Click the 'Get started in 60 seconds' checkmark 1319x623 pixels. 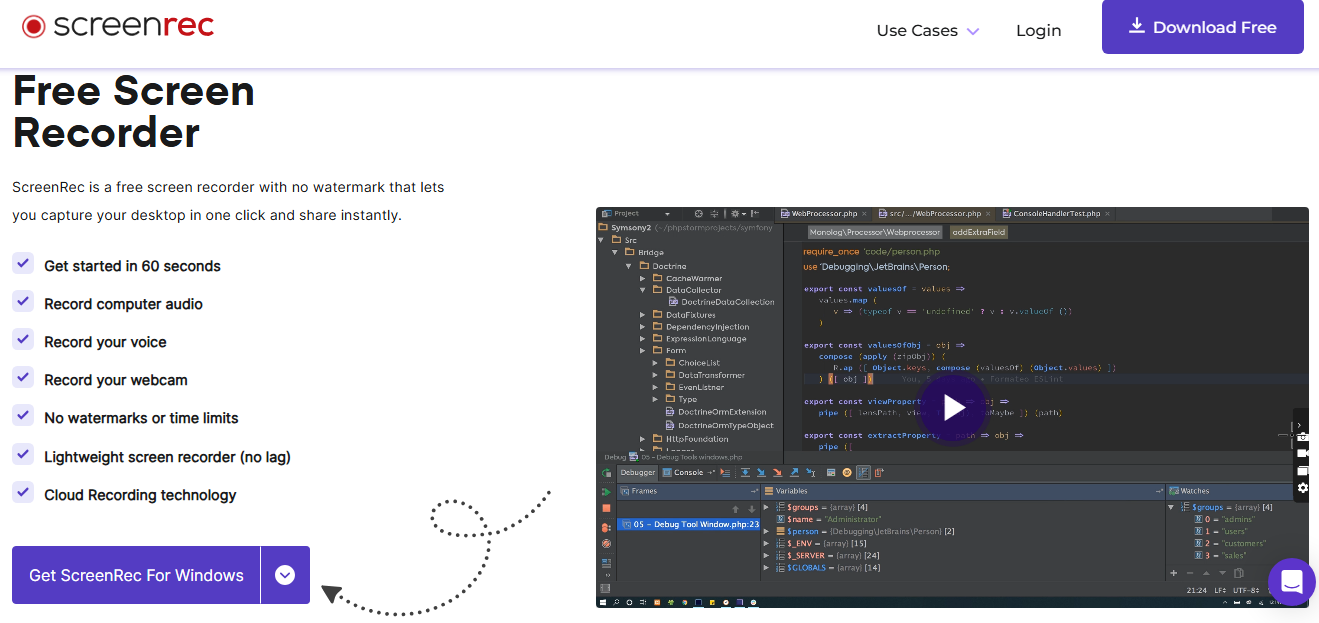(x=23, y=263)
